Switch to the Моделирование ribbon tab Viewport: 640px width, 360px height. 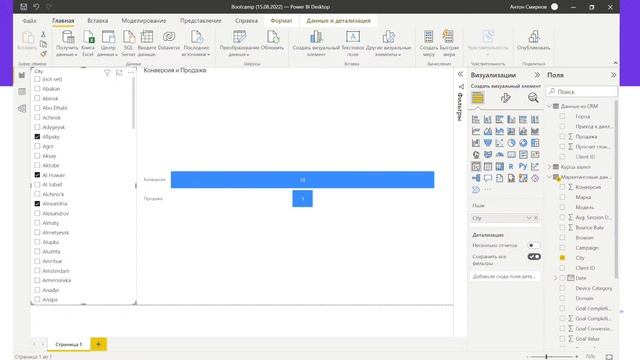pyautogui.click(x=144, y=20)
